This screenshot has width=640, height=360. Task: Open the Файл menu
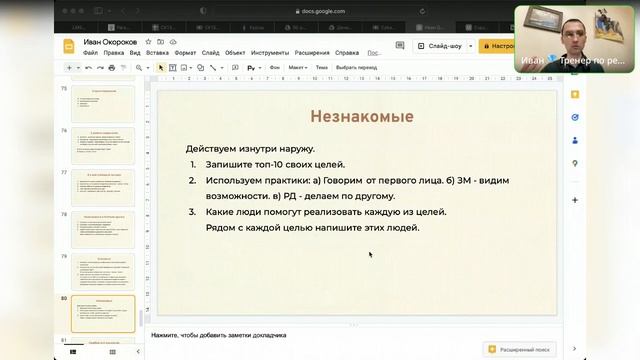pos(90,53)
